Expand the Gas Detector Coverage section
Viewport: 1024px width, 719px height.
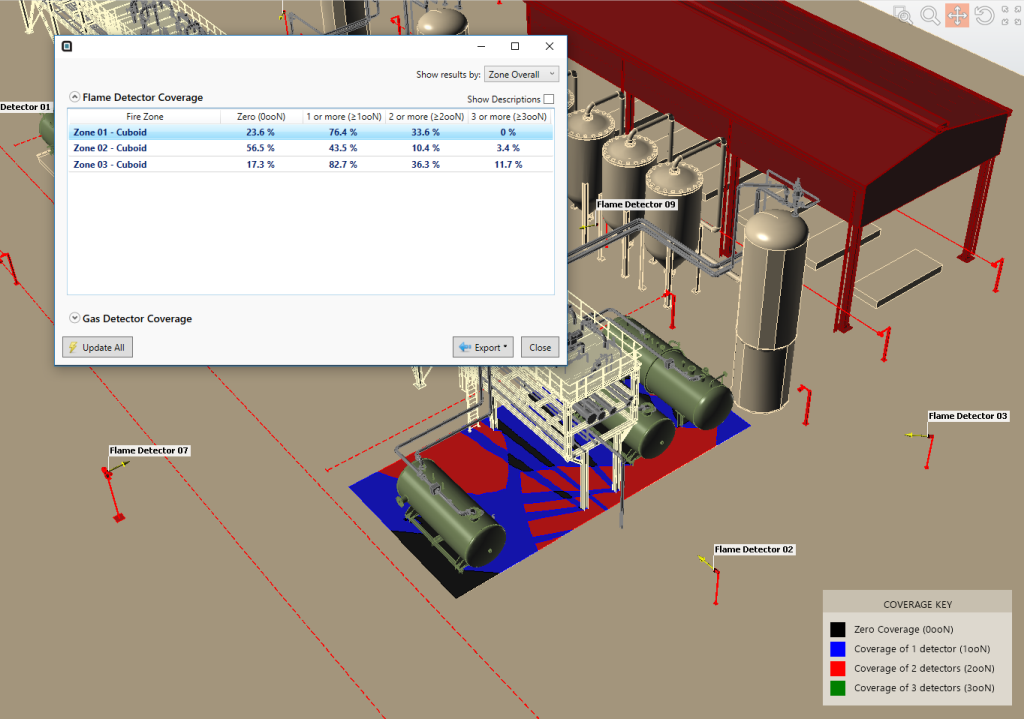pos(74,318)
